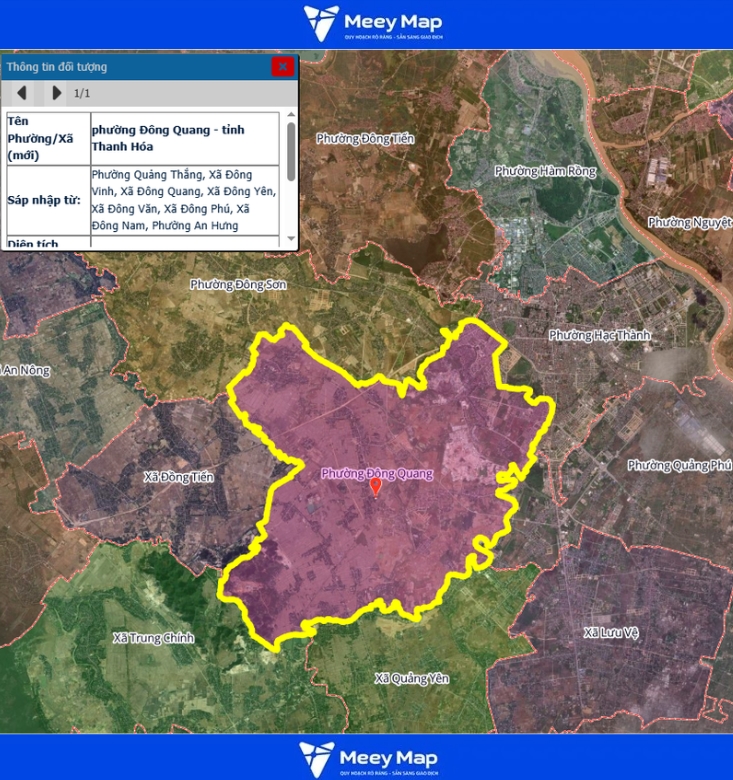Select Phường Quảng Phú on the map
The width and height of the screenshot is (733, 780).
click(679, 465)
